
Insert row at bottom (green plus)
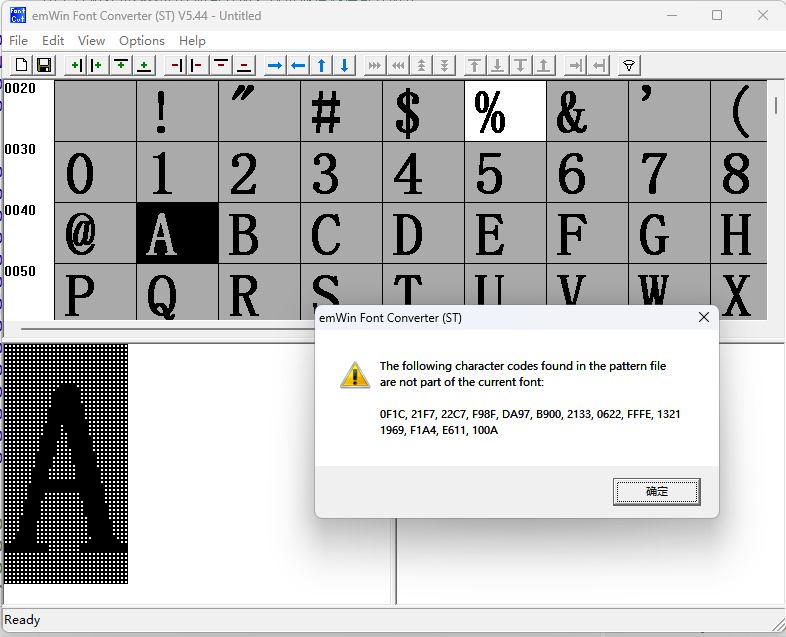coord(144,65)
